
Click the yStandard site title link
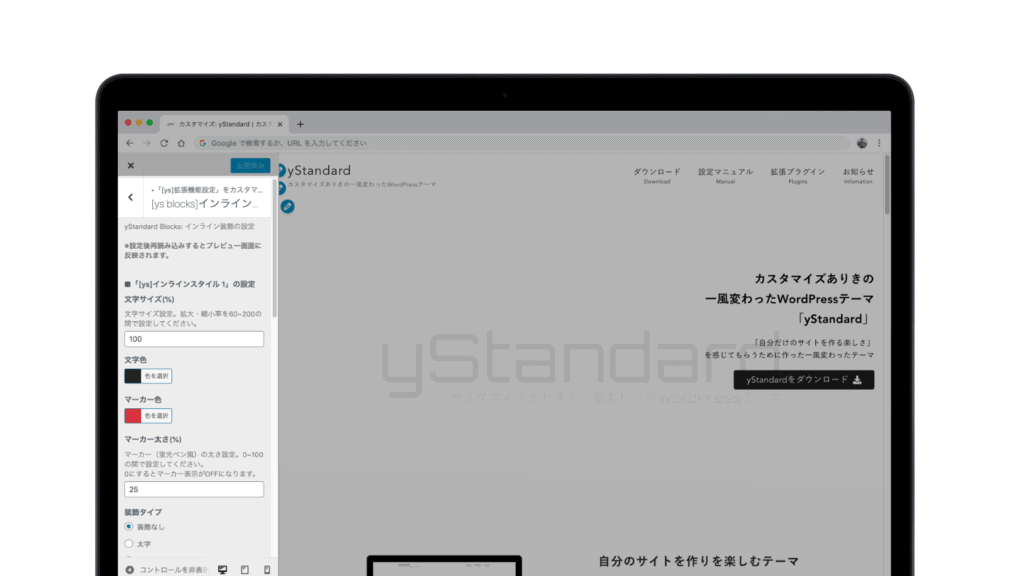click(319, 170)
